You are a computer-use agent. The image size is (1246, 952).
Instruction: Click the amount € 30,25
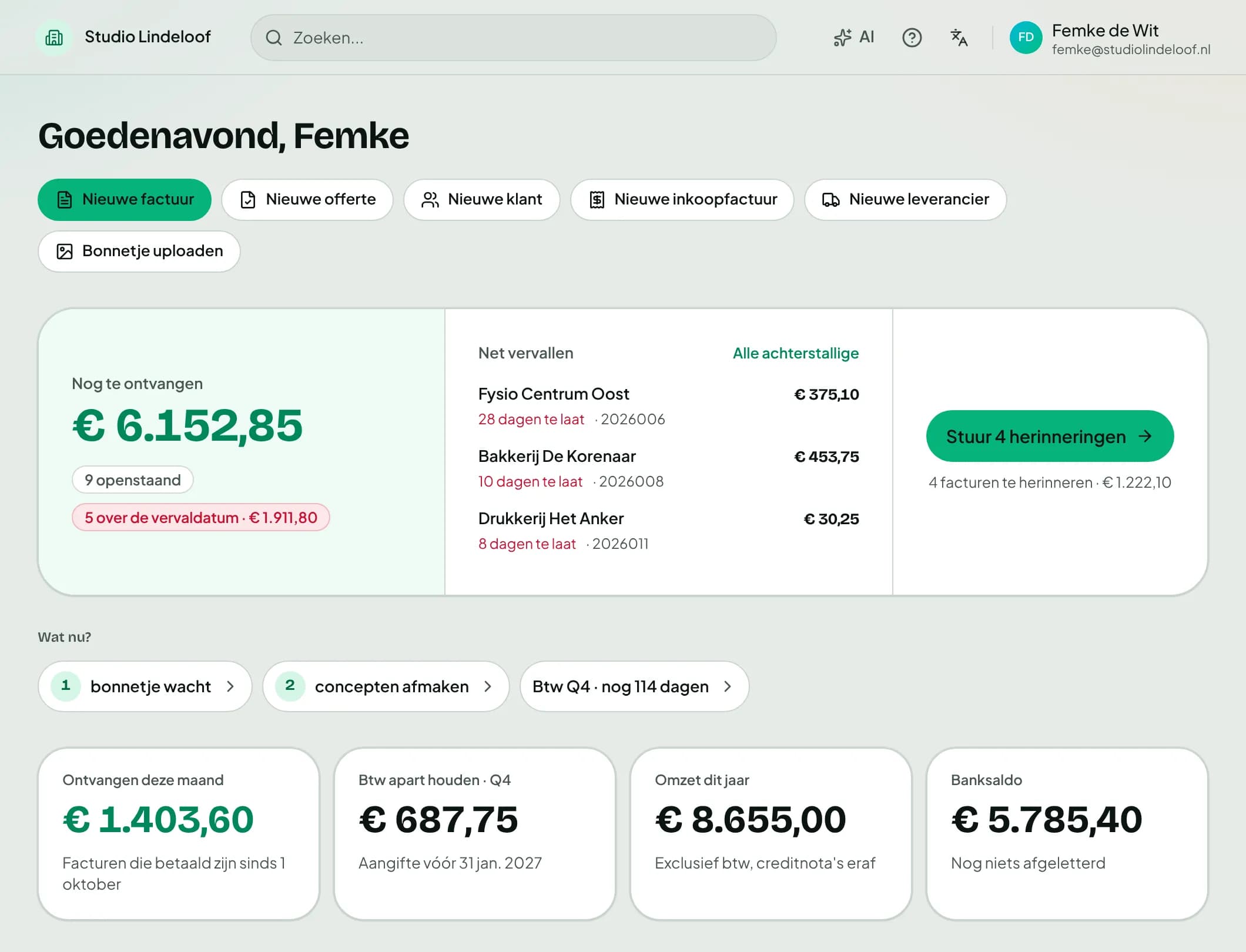[x=831, y=519]
